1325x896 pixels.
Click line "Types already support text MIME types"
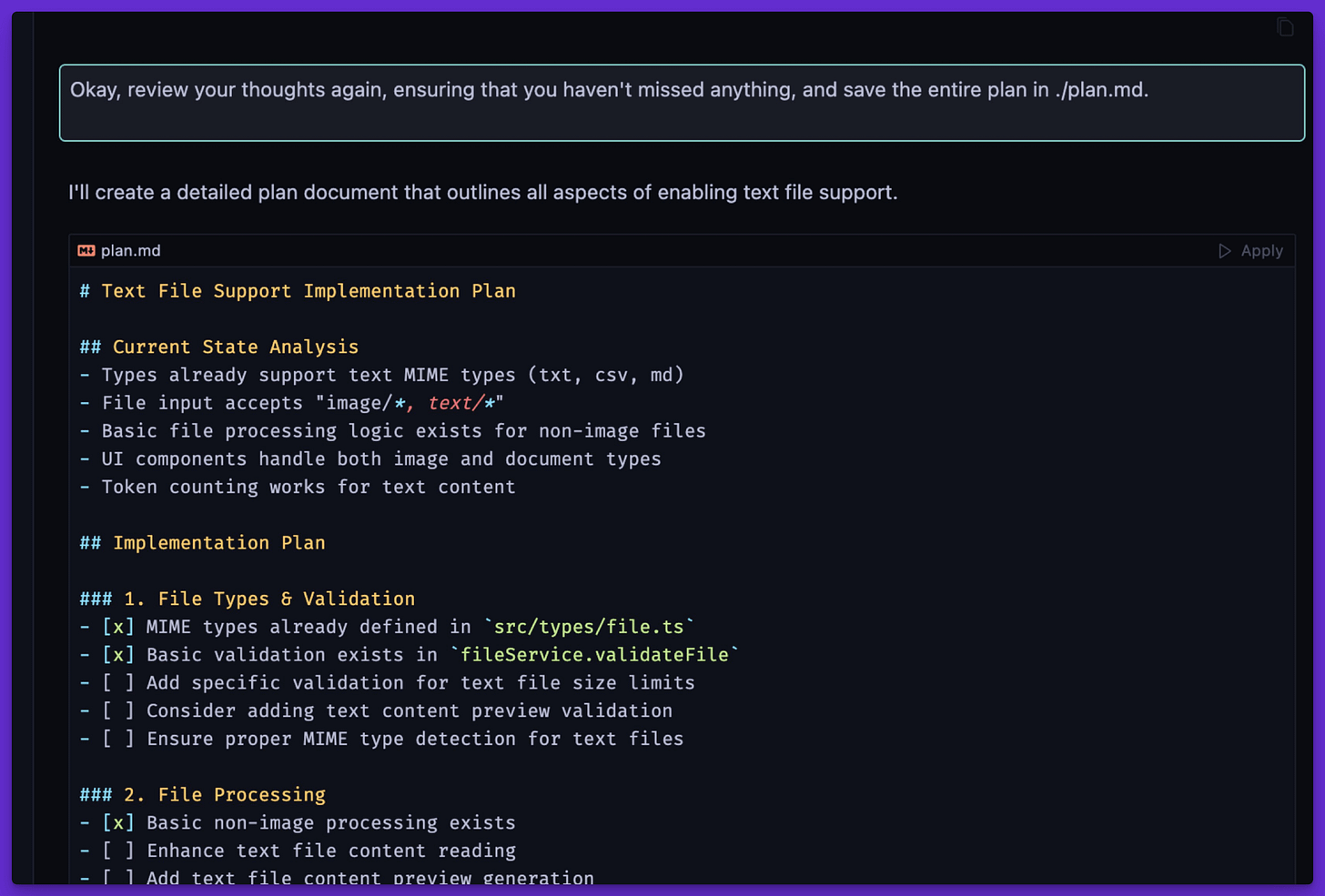coord(381,375)
